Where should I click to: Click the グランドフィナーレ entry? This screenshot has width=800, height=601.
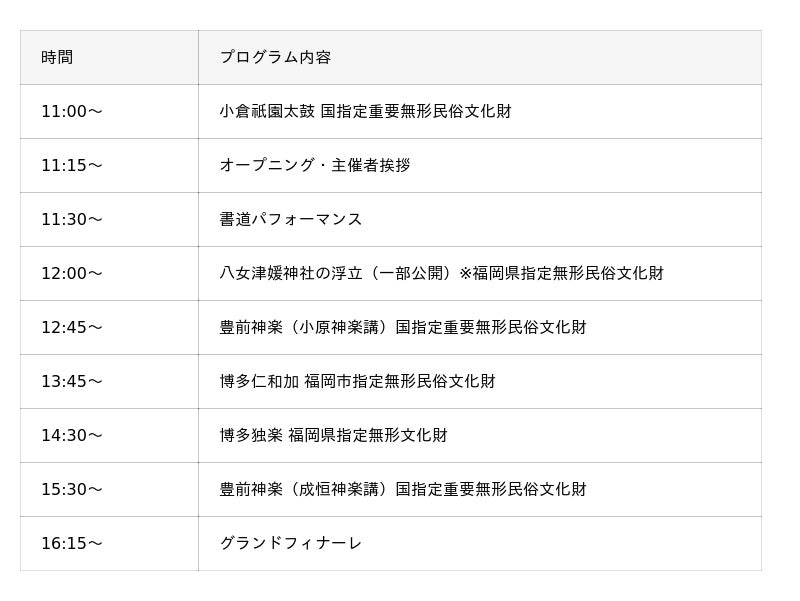pos(291,544)
